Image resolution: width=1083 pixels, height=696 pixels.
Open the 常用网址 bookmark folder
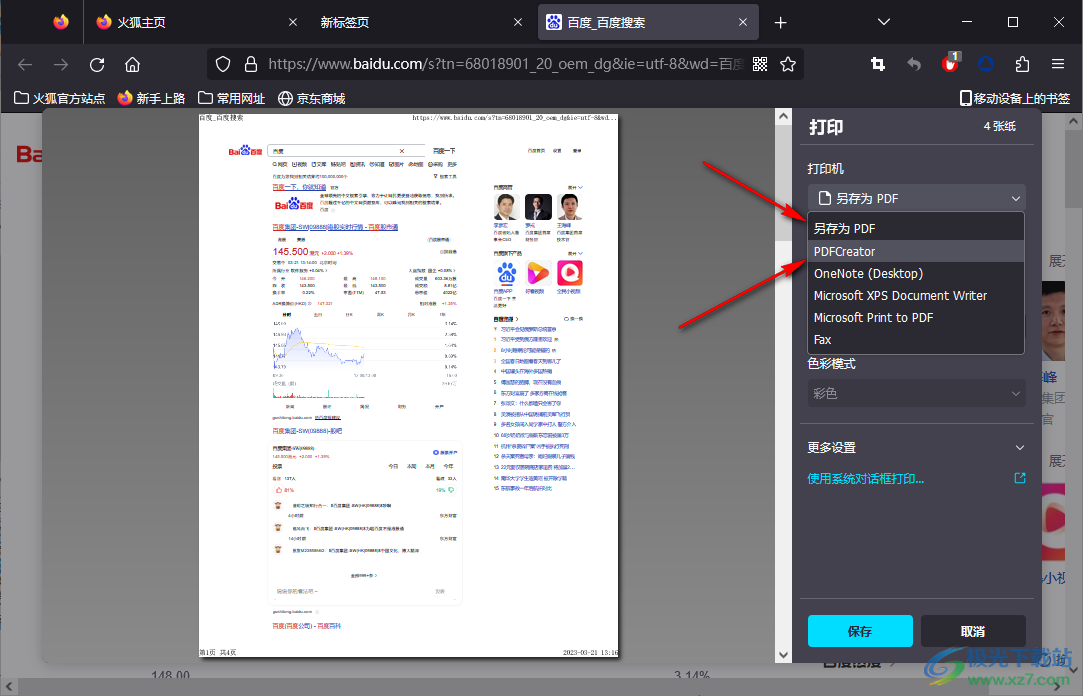point(231,98)
